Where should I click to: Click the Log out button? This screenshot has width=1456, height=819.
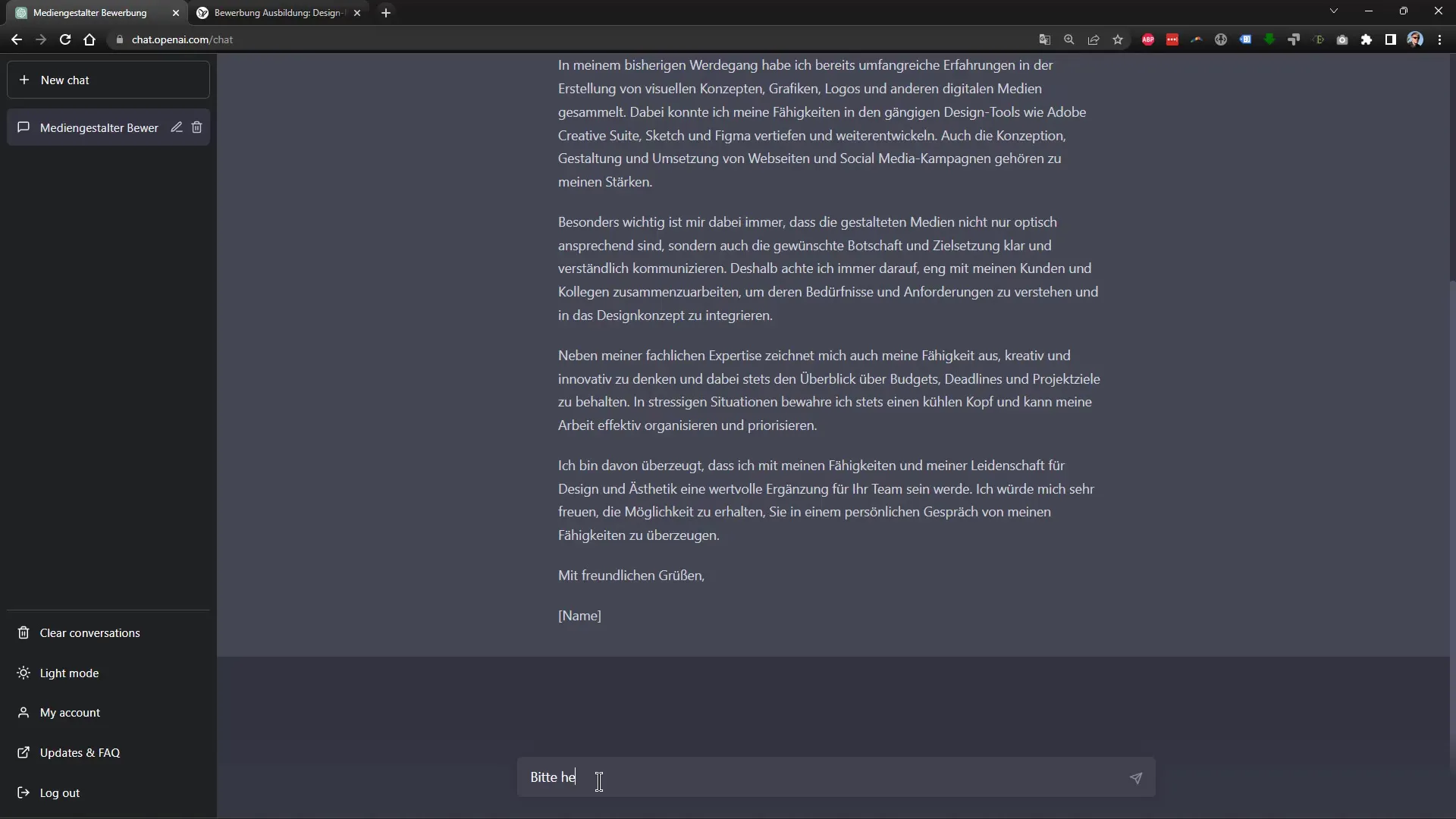point(60,793)
